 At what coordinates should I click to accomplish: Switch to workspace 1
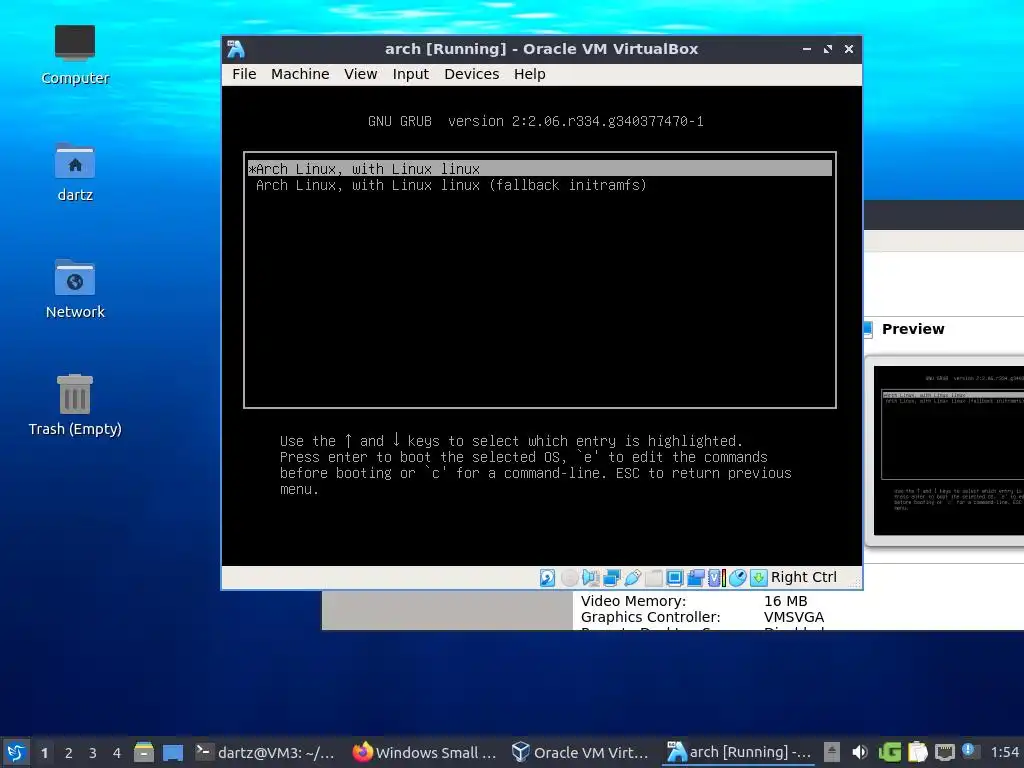coord(44,753)
